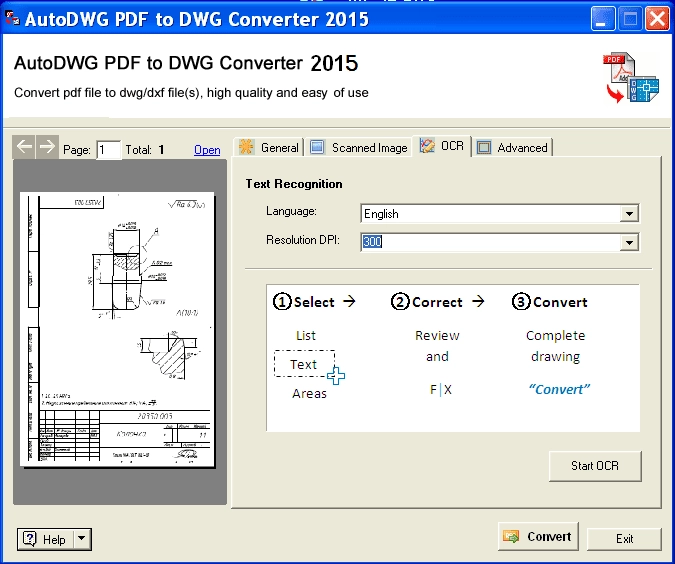Expand the Help button dropdown arrow
Image resolution: width=675 pixels, height=564 pixels.
pyautogui.click(x=82, y=539)
